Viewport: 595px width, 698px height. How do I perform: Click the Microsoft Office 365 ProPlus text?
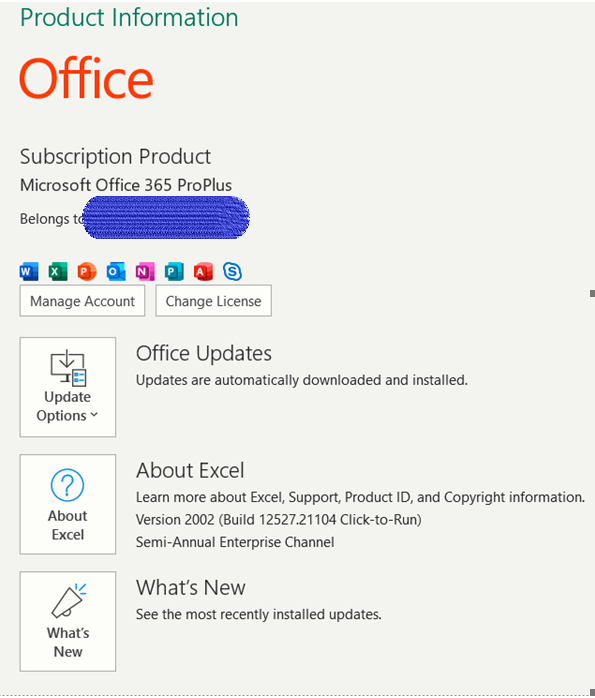click(x=126, y=185)
